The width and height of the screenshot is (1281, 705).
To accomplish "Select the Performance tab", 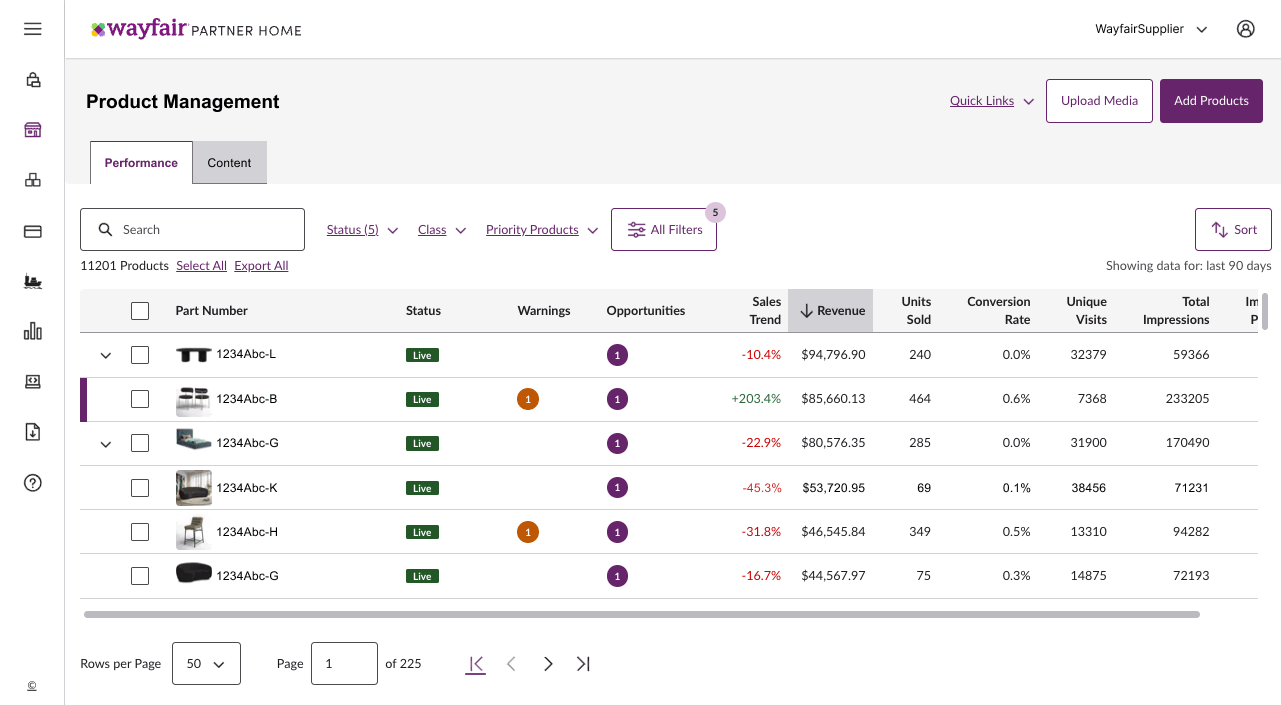I will click(x=140, y=162).
